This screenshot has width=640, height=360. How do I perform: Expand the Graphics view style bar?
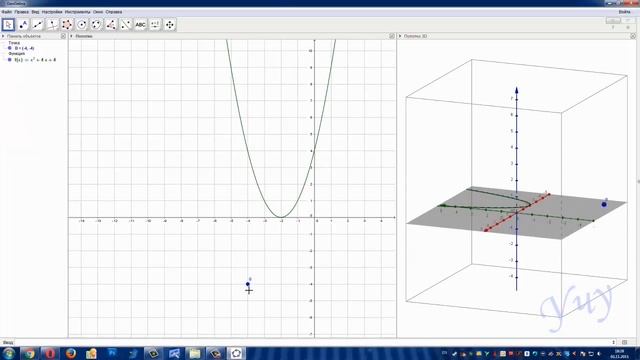click(x=71, y=36)
